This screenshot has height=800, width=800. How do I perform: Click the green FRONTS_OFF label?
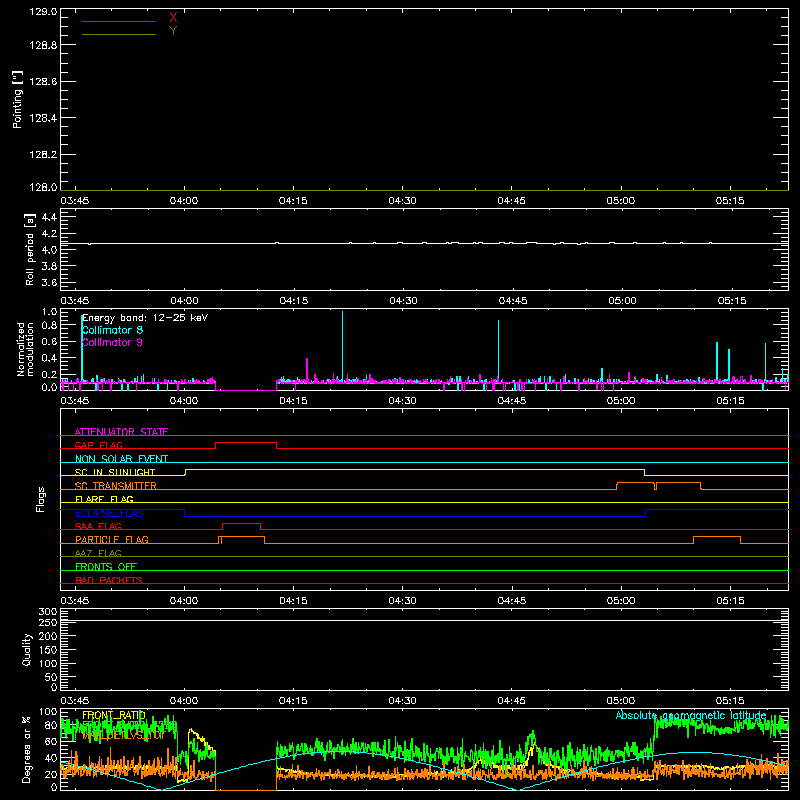[106, 566]
